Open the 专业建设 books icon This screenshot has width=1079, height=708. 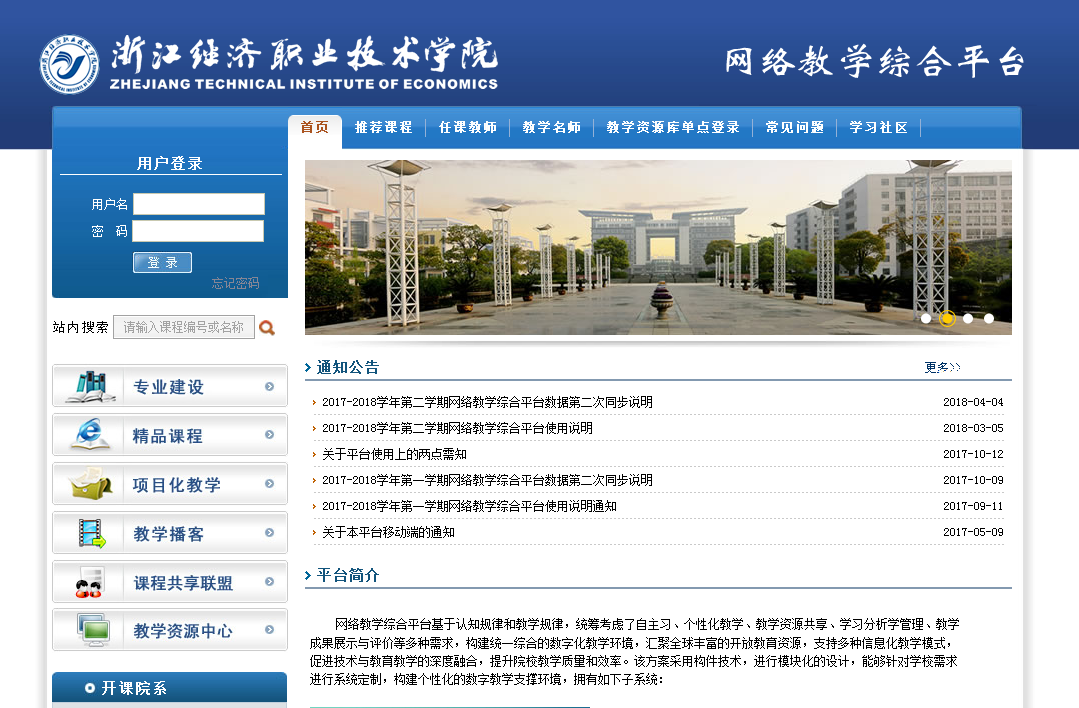tap(90, 386)
